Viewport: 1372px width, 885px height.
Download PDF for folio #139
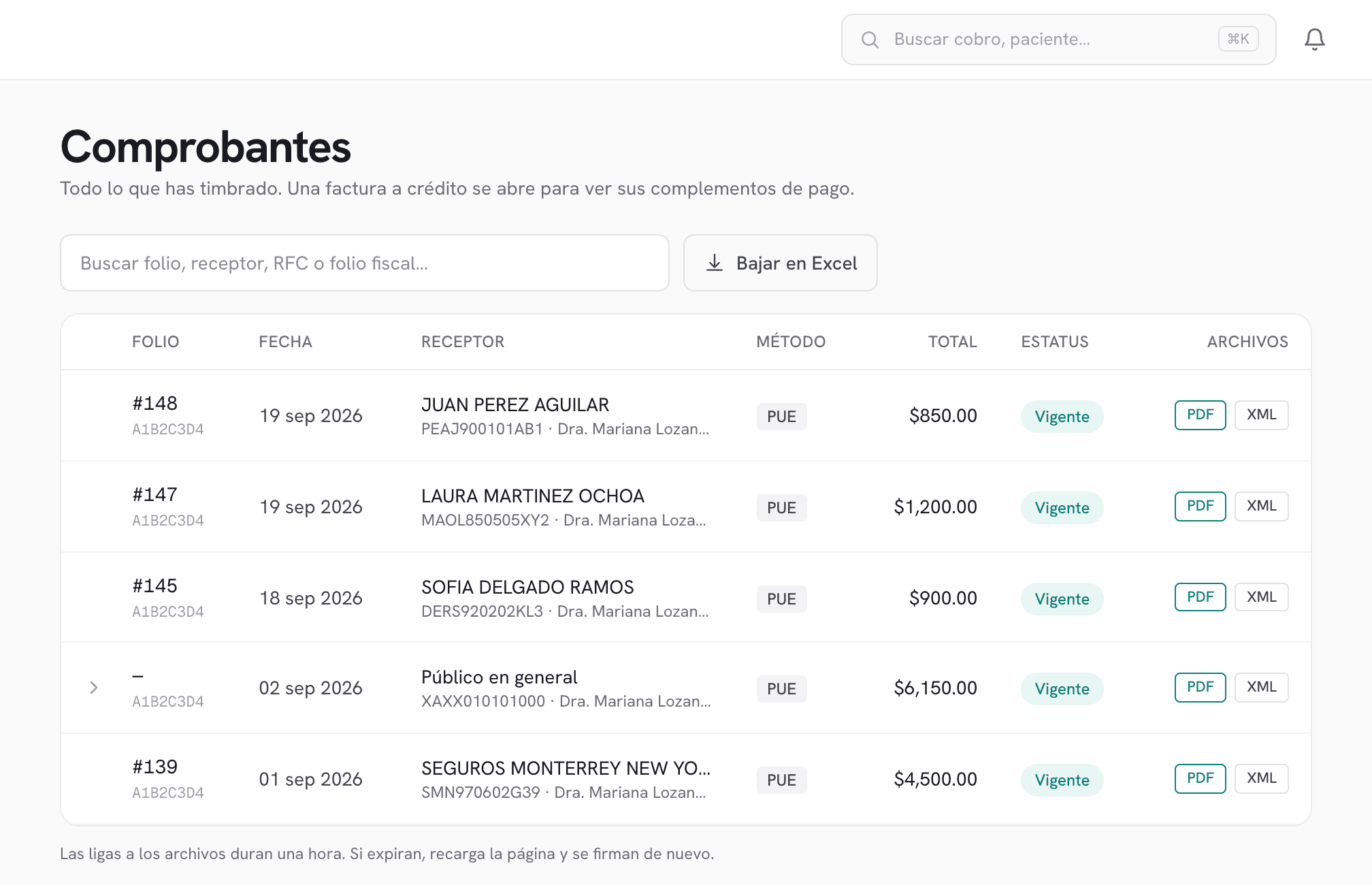click(1200, 778)
